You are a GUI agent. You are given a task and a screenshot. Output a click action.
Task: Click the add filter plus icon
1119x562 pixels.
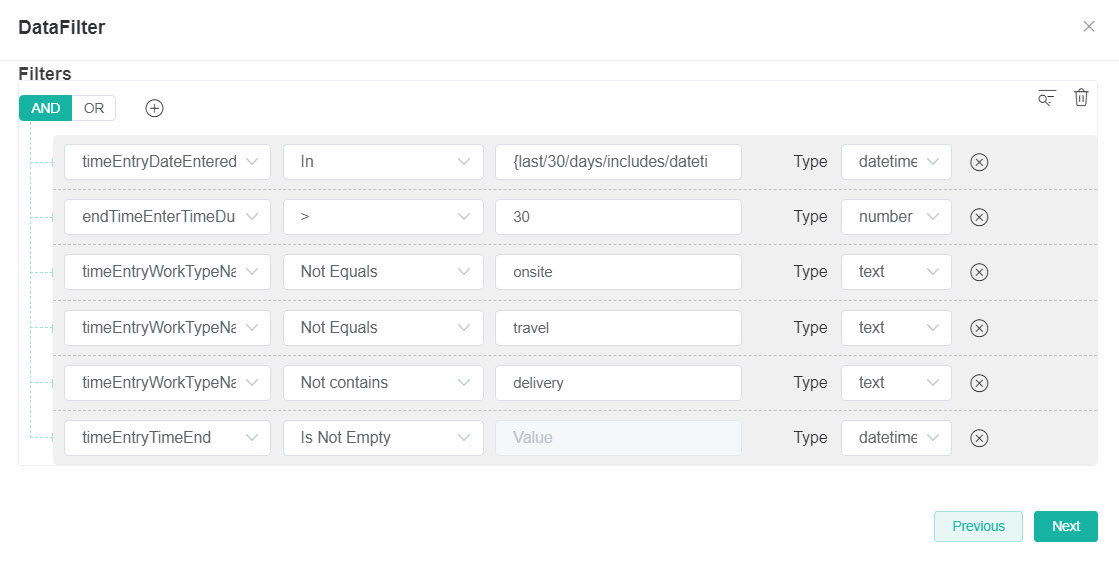[154, 108]
